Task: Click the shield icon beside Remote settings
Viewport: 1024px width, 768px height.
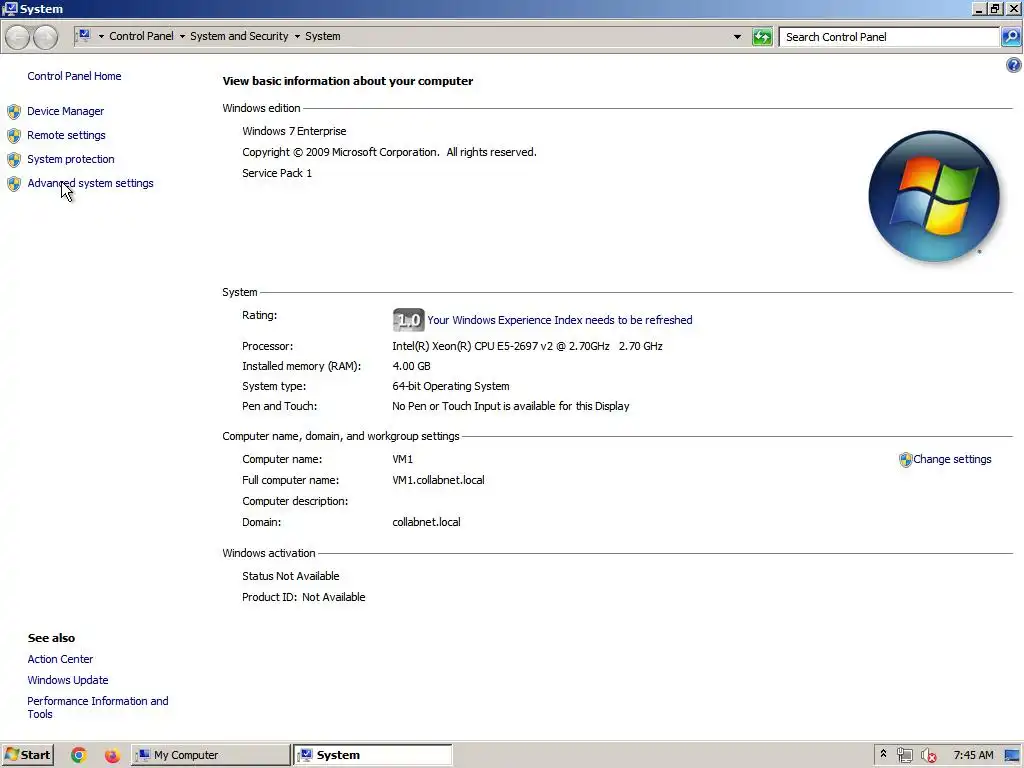Action: (x=14, y=136)
